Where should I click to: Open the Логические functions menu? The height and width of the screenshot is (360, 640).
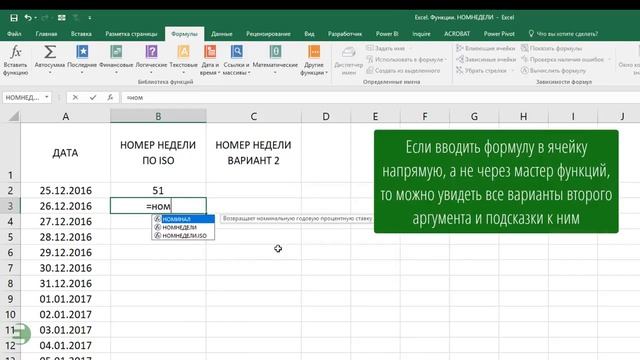tap(151, 60)
